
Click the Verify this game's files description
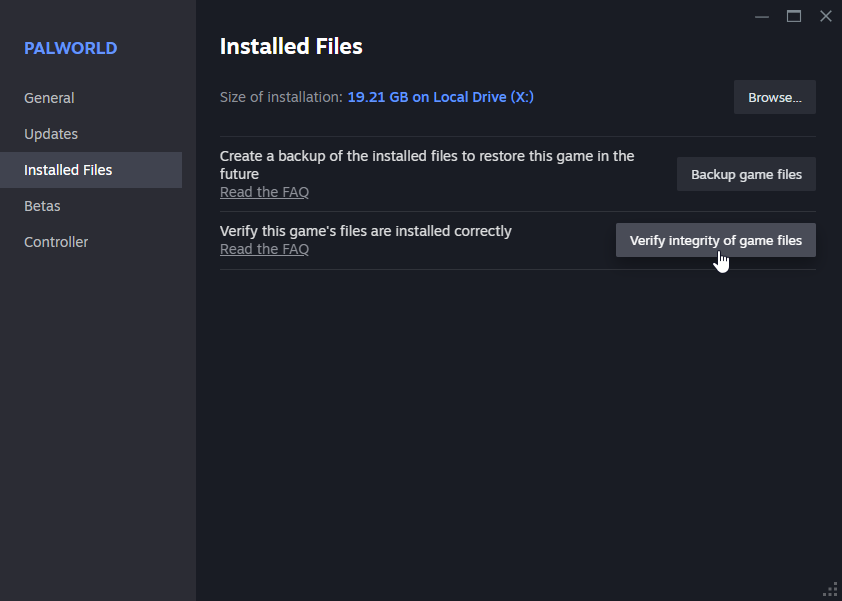coord(366,231)
